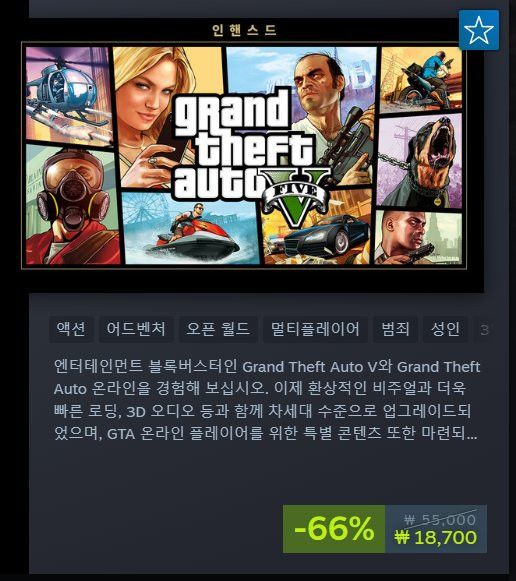Viewport: 516px width, 581px height.
Task: Open the 오픈 월드 tag
Action: click(x=218, y=329)
